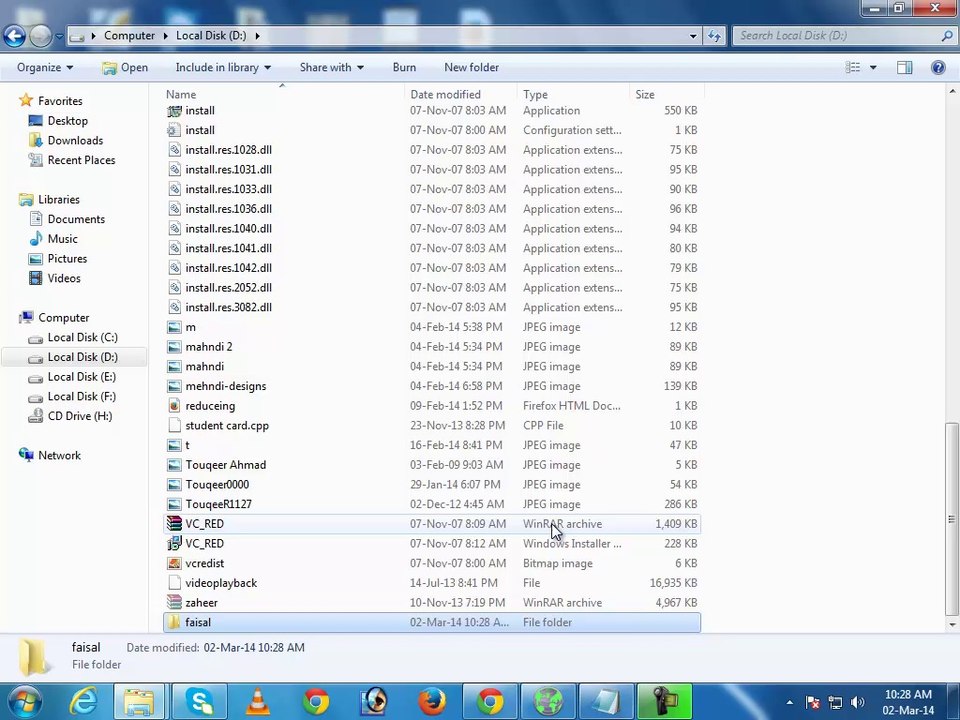The height and width of the screenshot is (720, 960).
Task: Open VLC media player from taskbar
Action: click(x=258, y=702)
